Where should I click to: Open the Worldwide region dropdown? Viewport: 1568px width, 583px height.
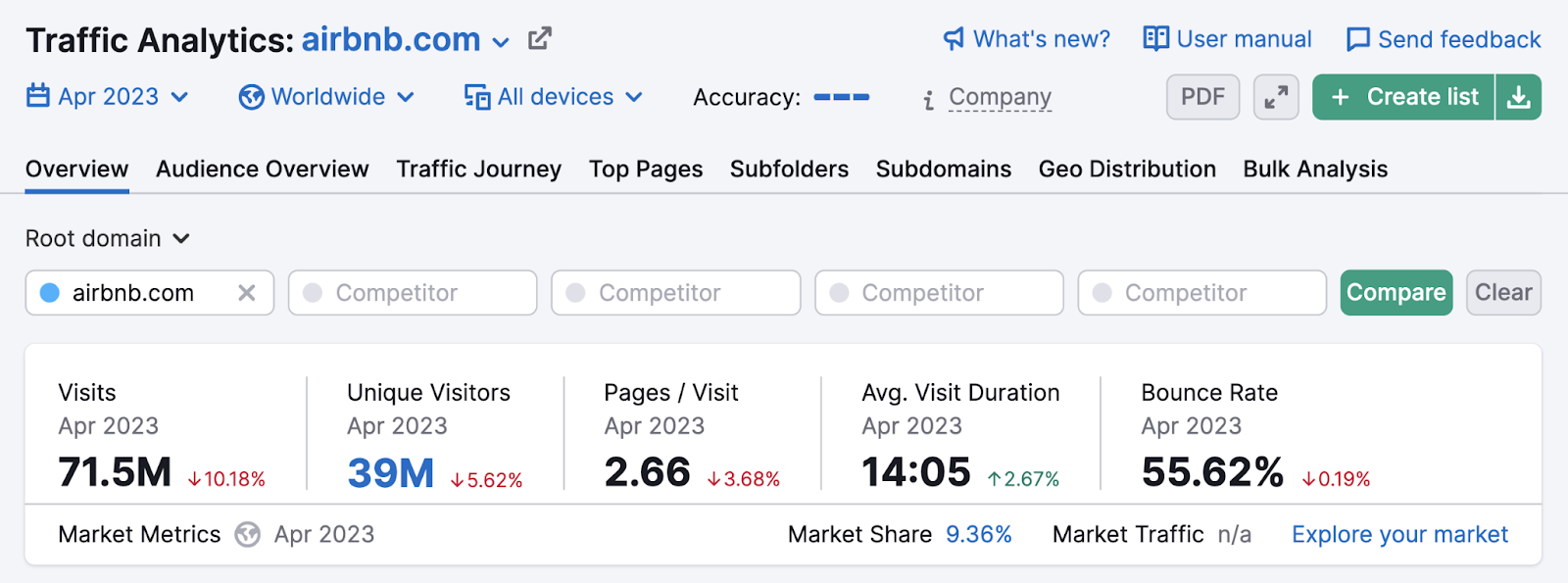326,97
